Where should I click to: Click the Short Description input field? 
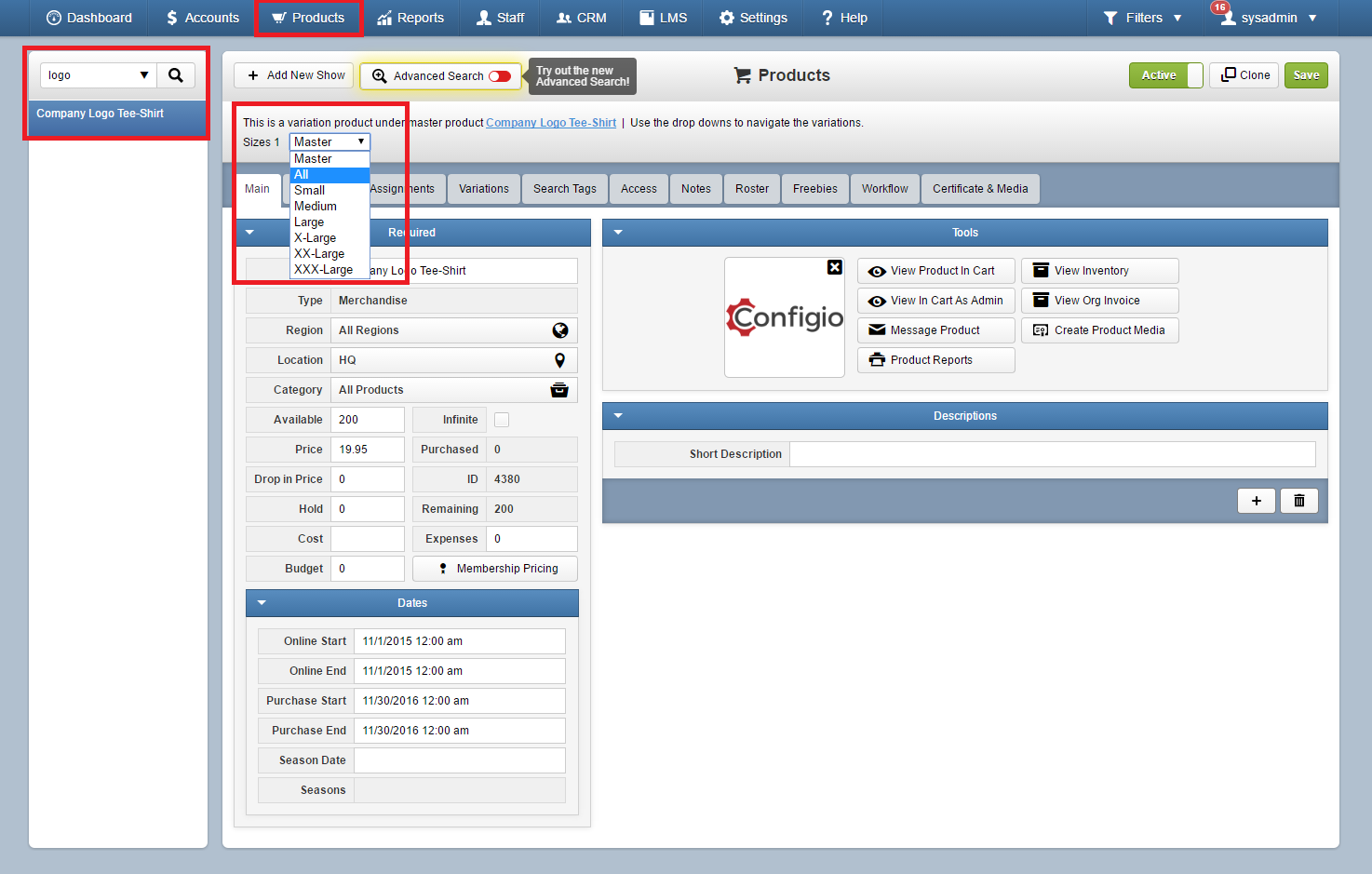[1053, 454]
